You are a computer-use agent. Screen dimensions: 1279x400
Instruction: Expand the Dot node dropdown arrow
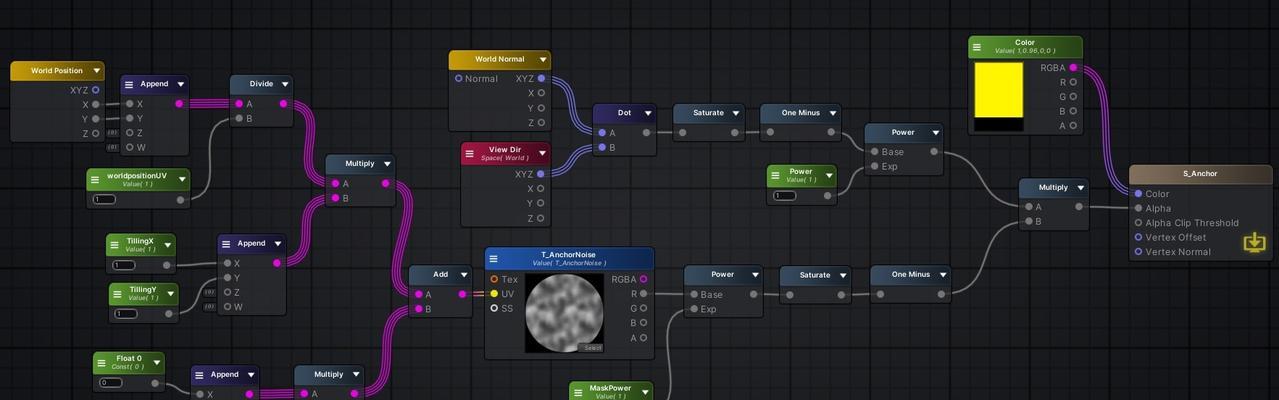(648, 113)
